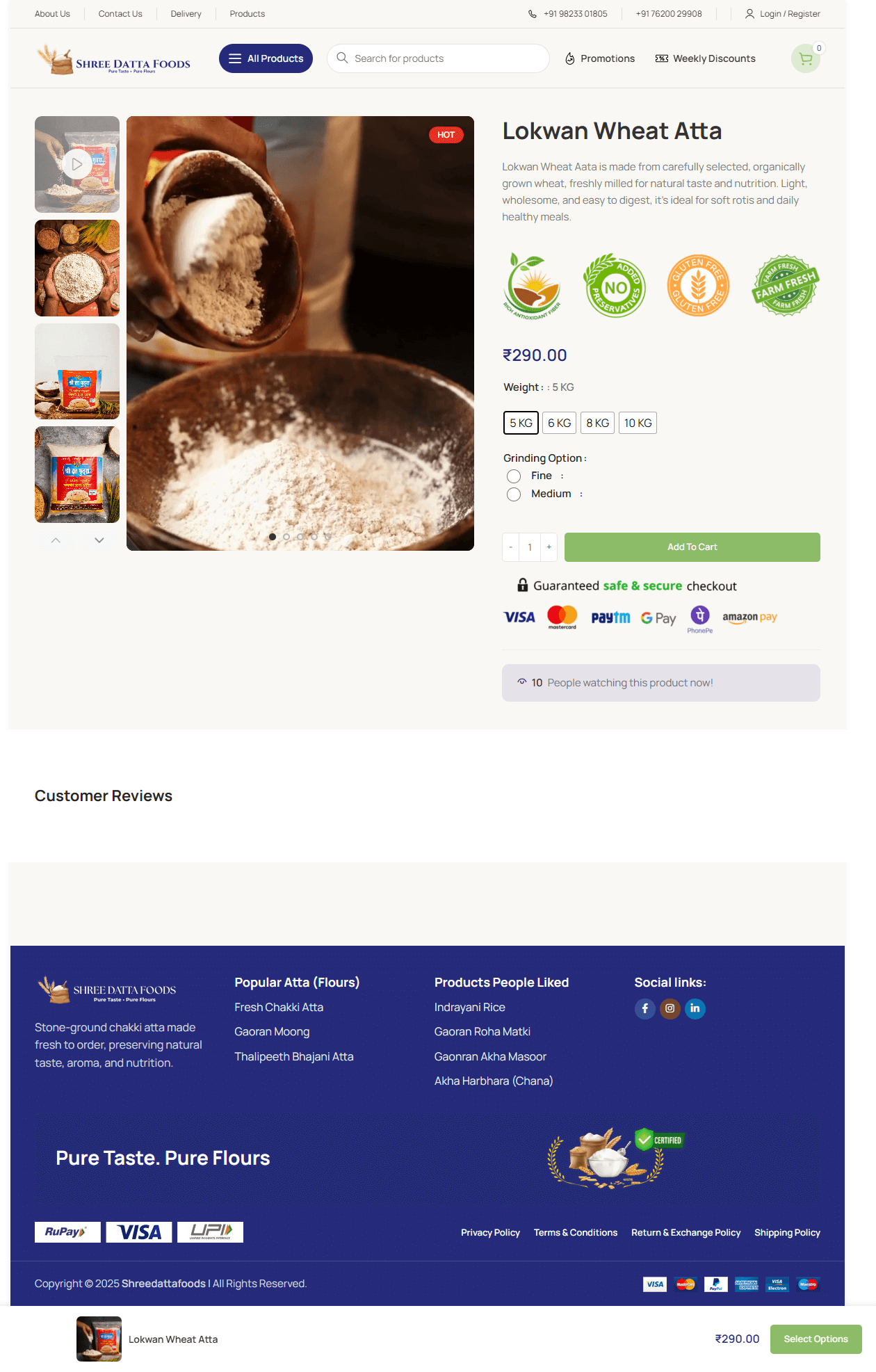Play the product video thumbnail

[x=76, y=164]
